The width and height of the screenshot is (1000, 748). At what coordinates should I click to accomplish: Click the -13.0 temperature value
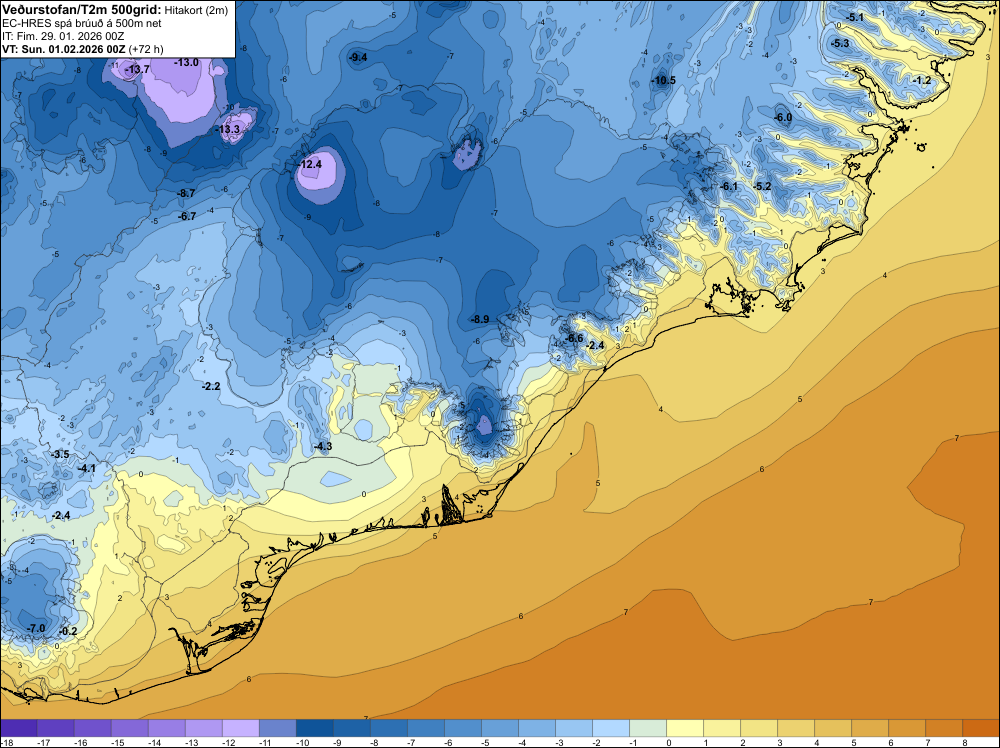(x=186, y=62)
